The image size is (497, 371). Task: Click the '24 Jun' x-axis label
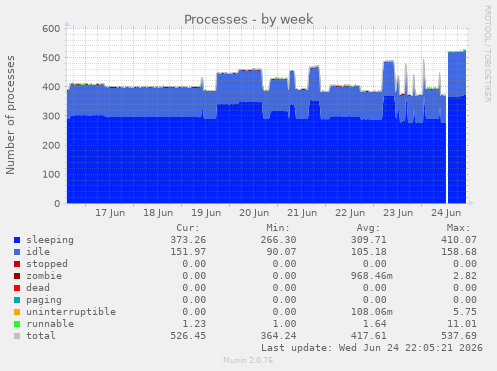[446, 213]
